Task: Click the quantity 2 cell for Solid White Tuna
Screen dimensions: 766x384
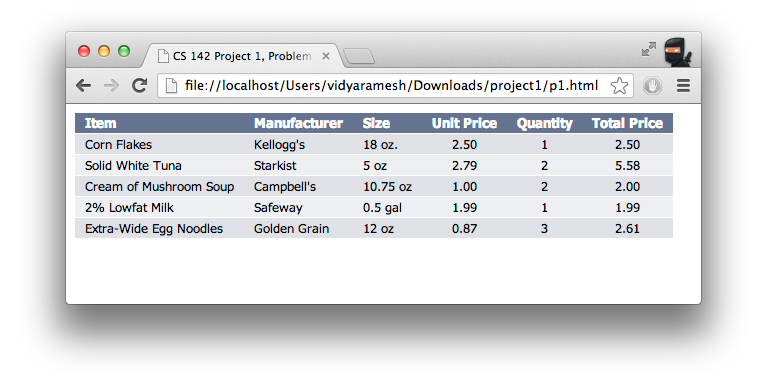Action: tap(544, 166)
